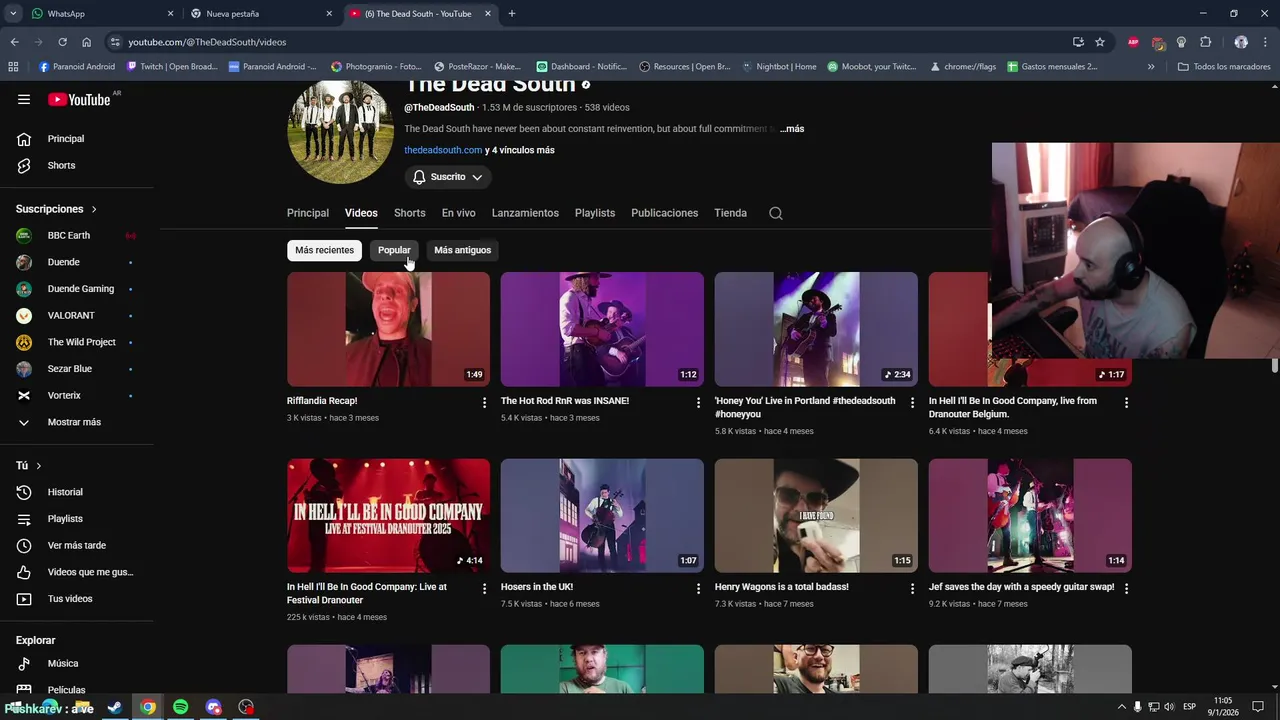The image size is (1280, 720).
Task: Switch to the Lanzamientos tab
Action: pyautogui.click(x=525, y=213)
